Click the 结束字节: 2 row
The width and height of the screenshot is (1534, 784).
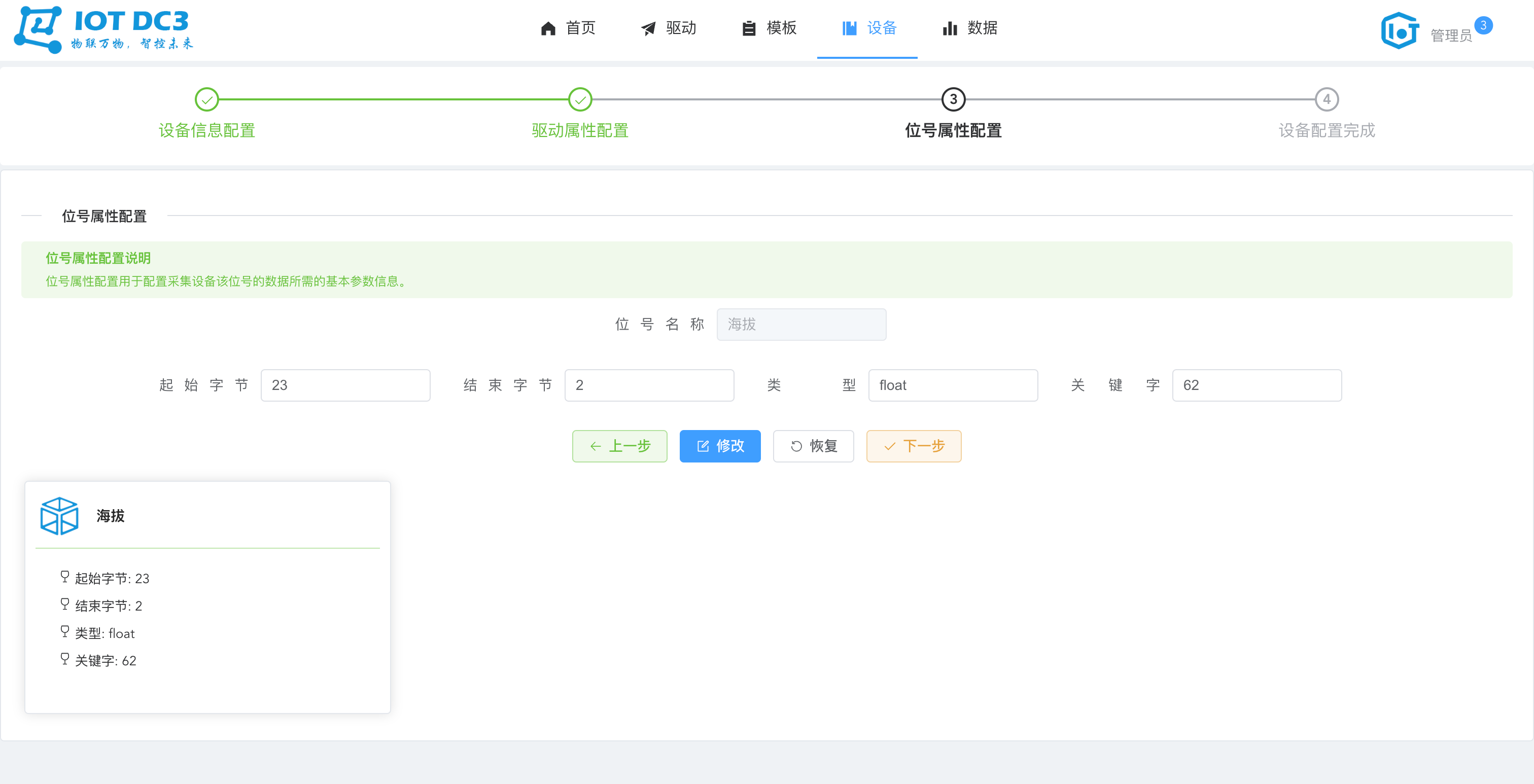coord(101,605)
